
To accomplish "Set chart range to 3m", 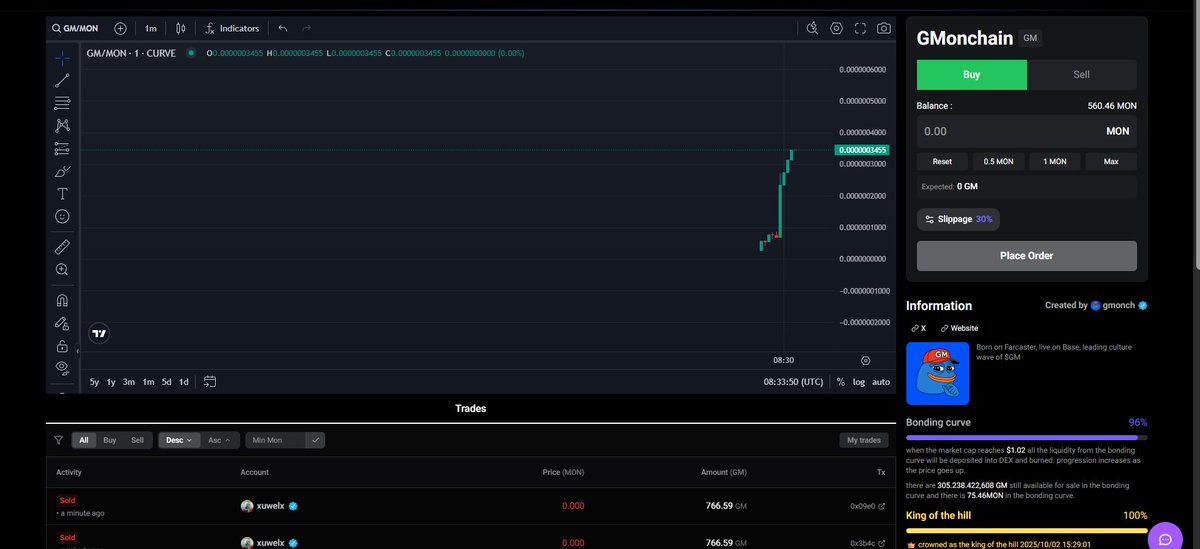I will [x=129, y=382].
